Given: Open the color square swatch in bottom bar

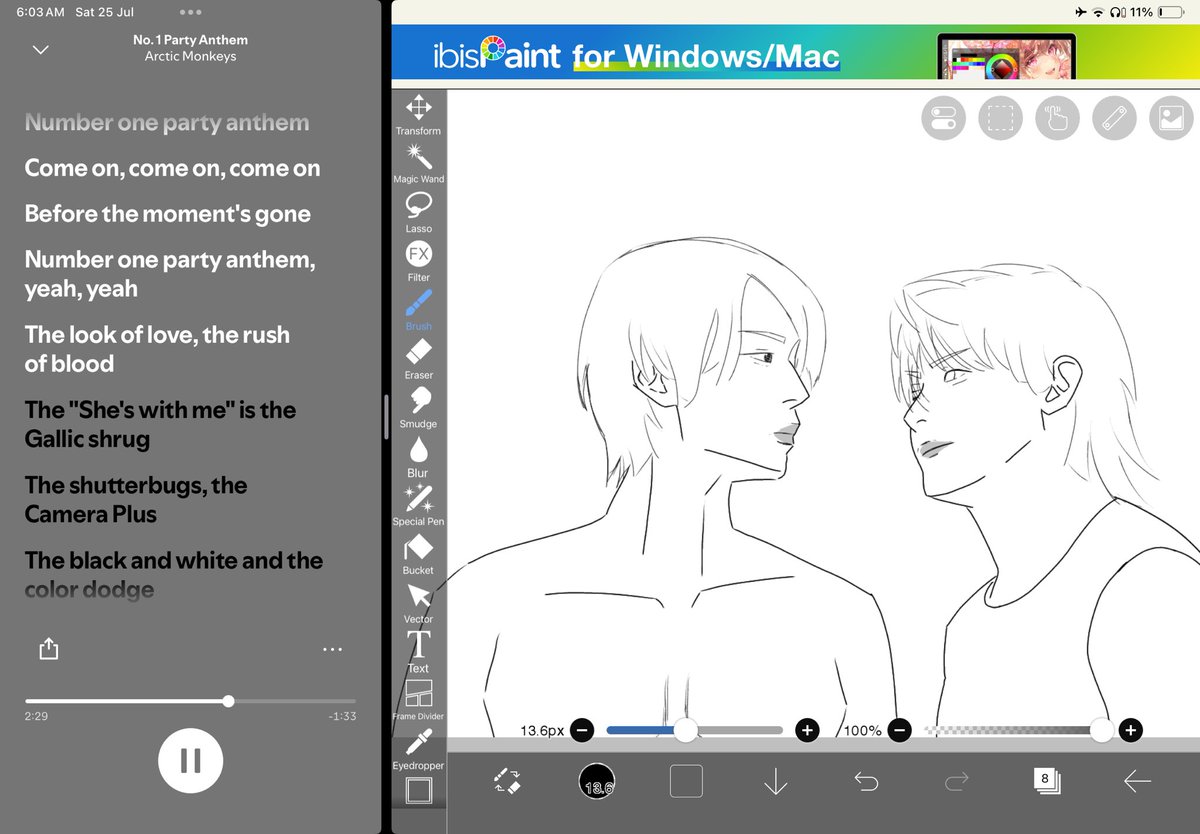Looking at the screenshot, I should tap(686, 781).
